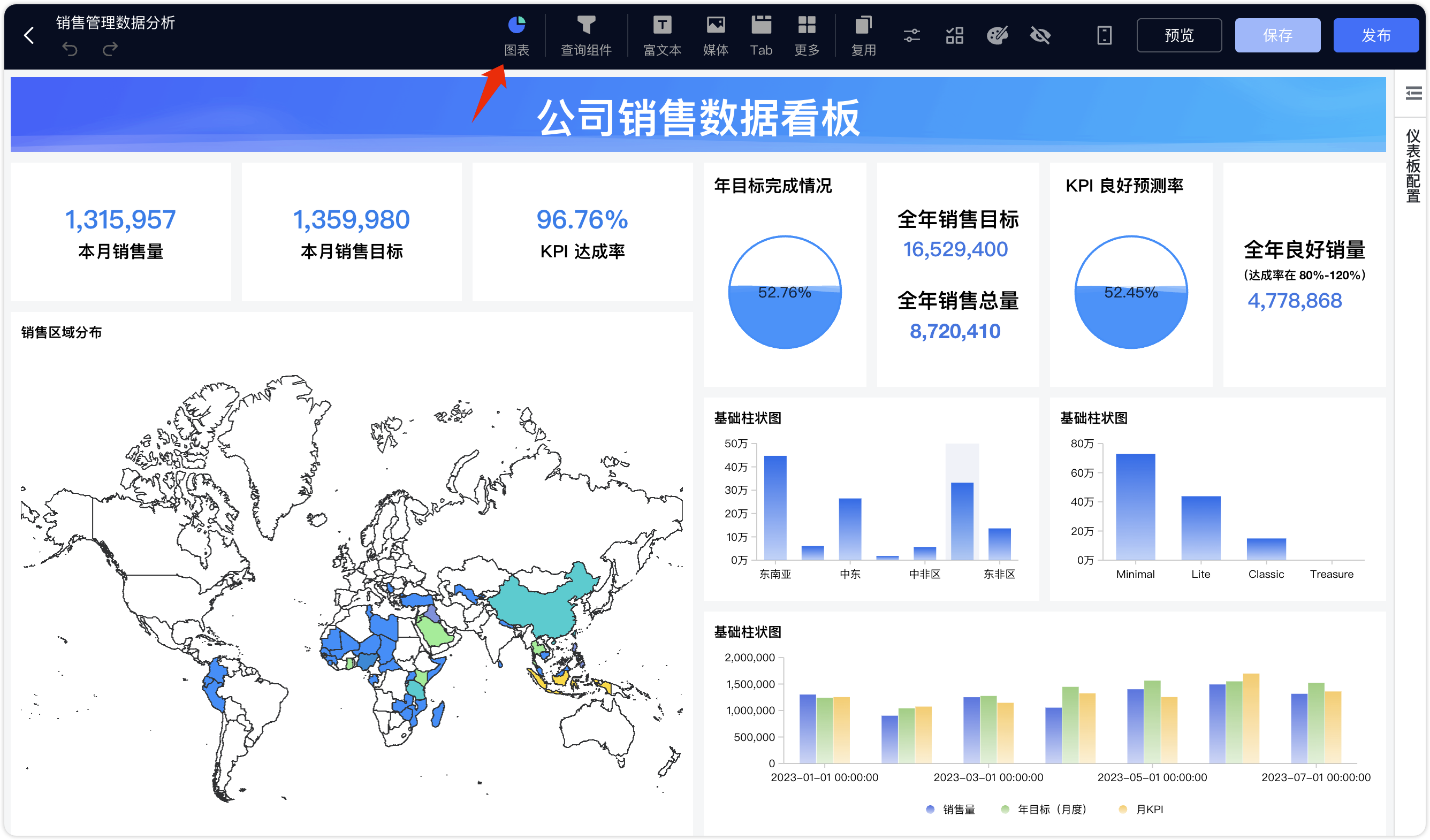Add a 查询组件 filter component
1430x840 pixels.
(x=585, y=36)
